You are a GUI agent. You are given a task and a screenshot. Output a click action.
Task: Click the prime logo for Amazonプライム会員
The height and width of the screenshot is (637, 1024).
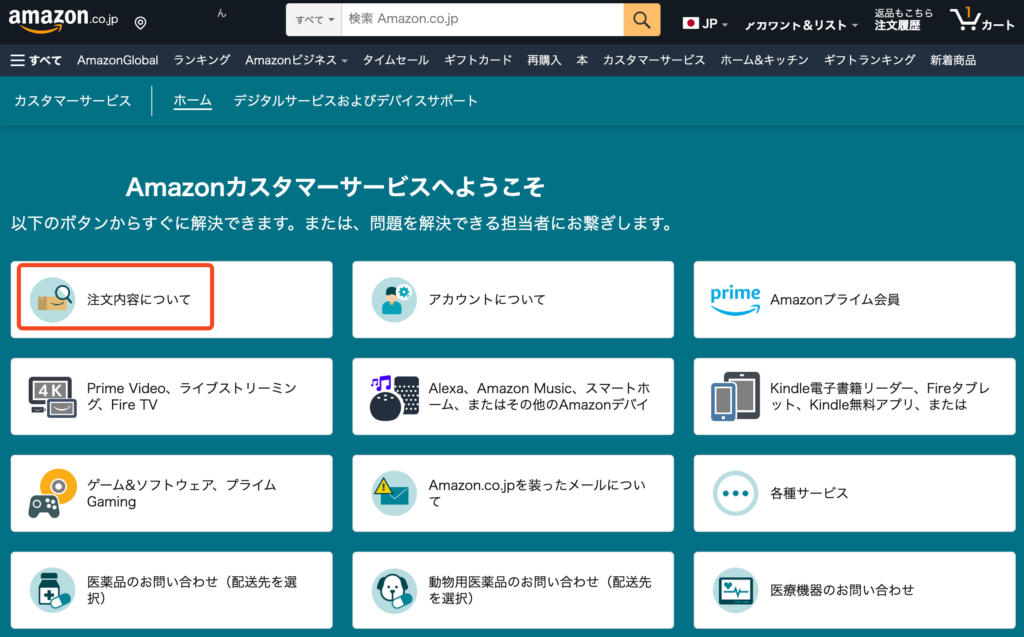click(x=735, y=299)
